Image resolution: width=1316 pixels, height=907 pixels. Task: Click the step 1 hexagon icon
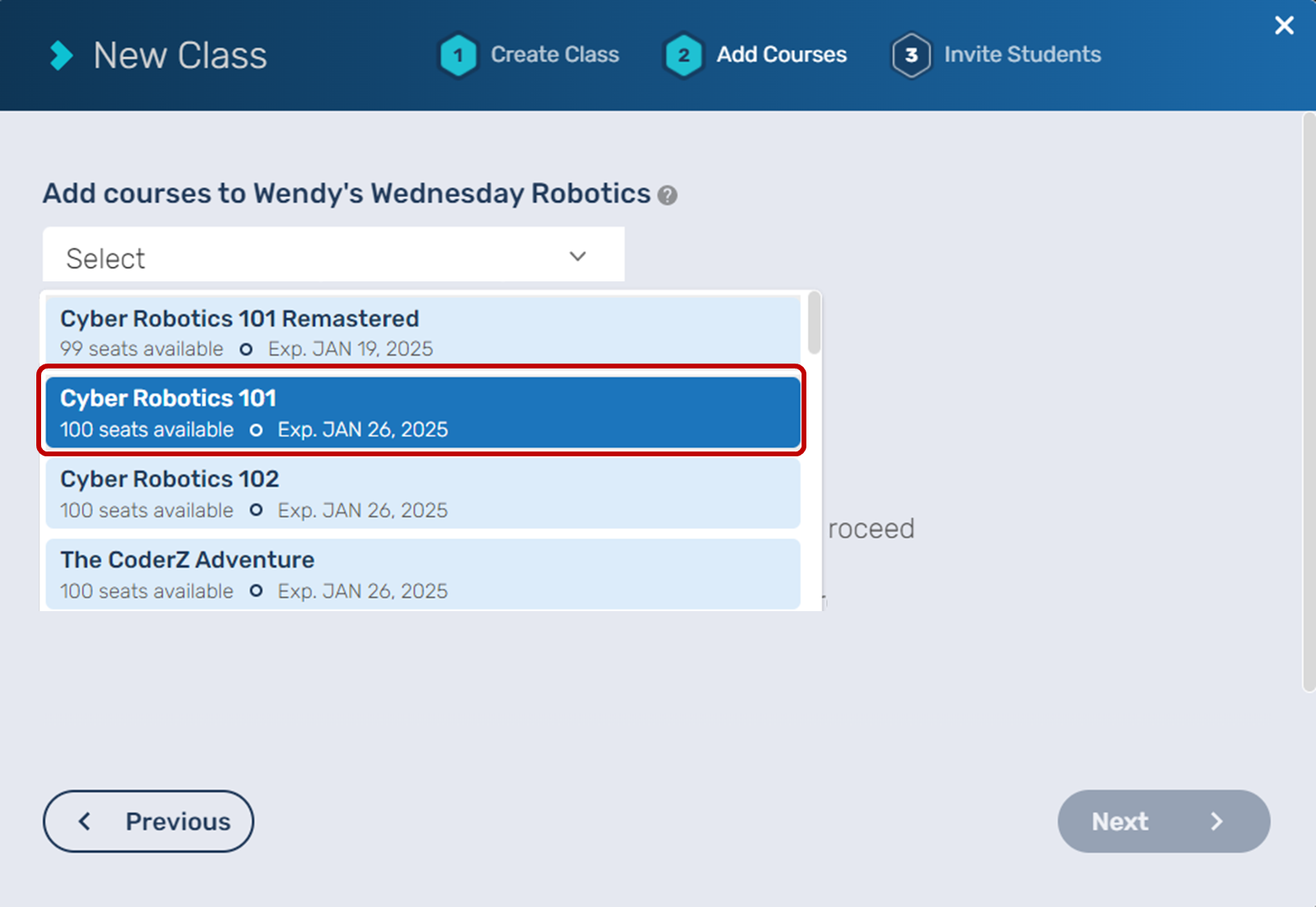458,55
